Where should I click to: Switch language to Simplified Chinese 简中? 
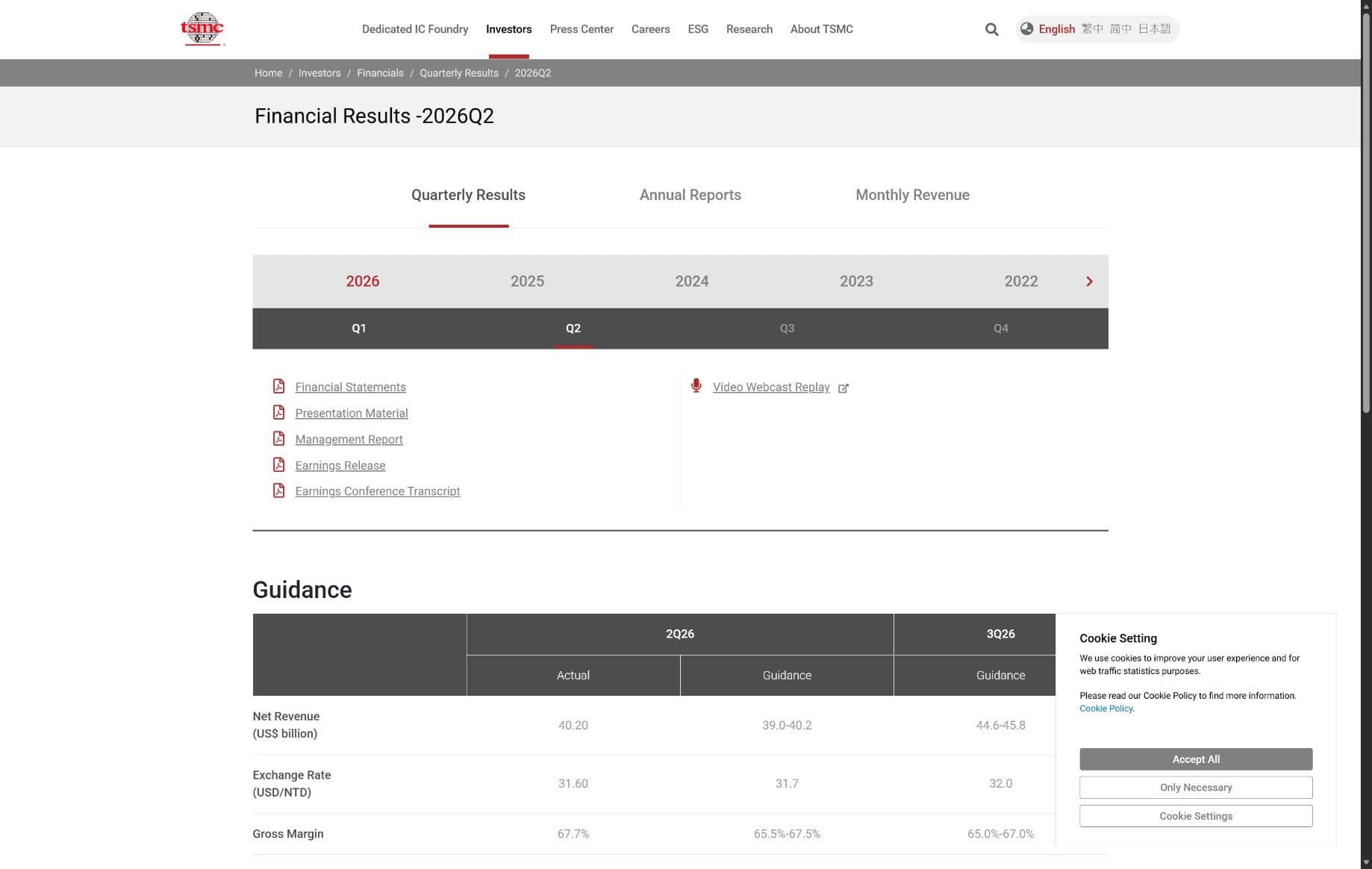tap(1120, 29)
